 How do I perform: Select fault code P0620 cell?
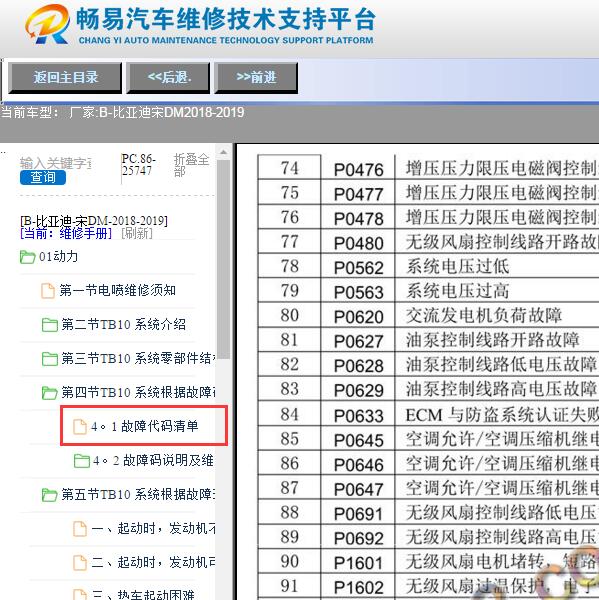click(x=359, y=317)
